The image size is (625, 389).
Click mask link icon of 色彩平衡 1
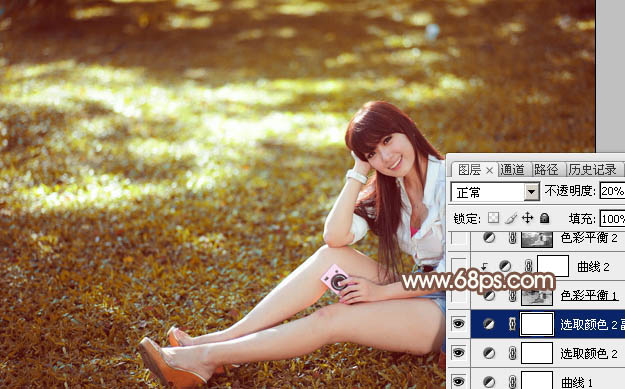tap(513, 295)
